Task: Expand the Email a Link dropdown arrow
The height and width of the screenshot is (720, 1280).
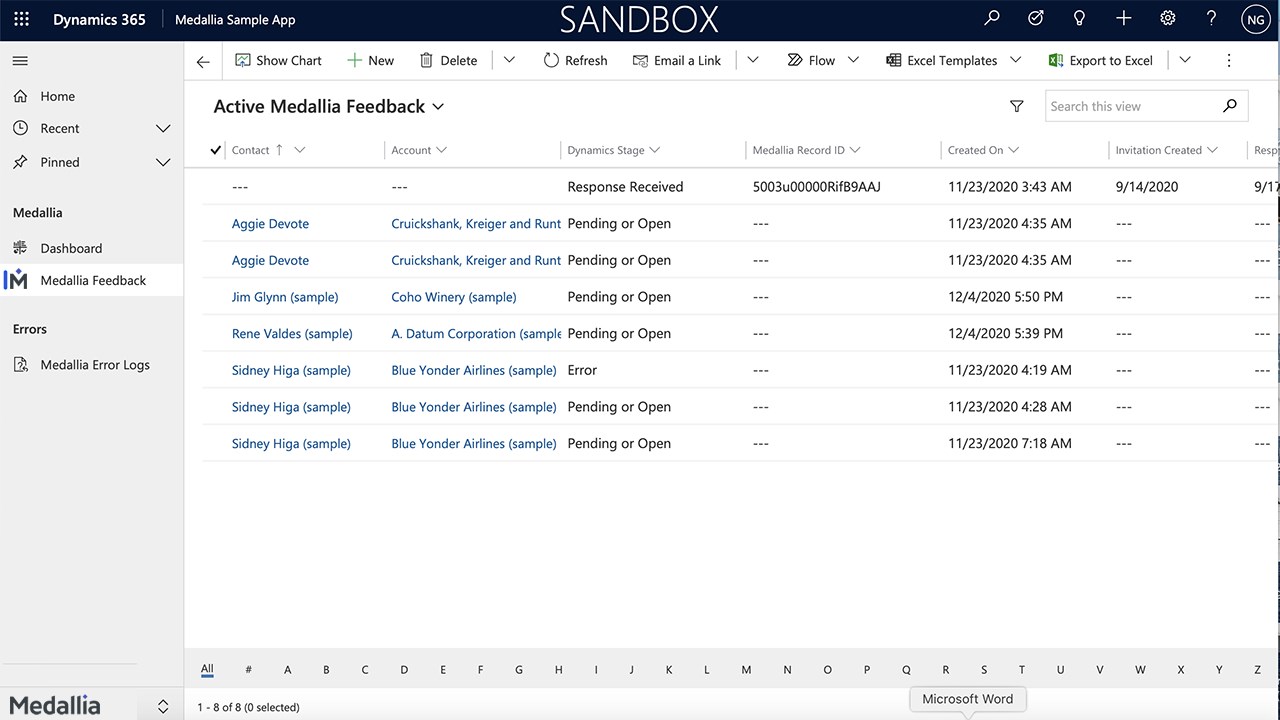Action: (753, 60)
